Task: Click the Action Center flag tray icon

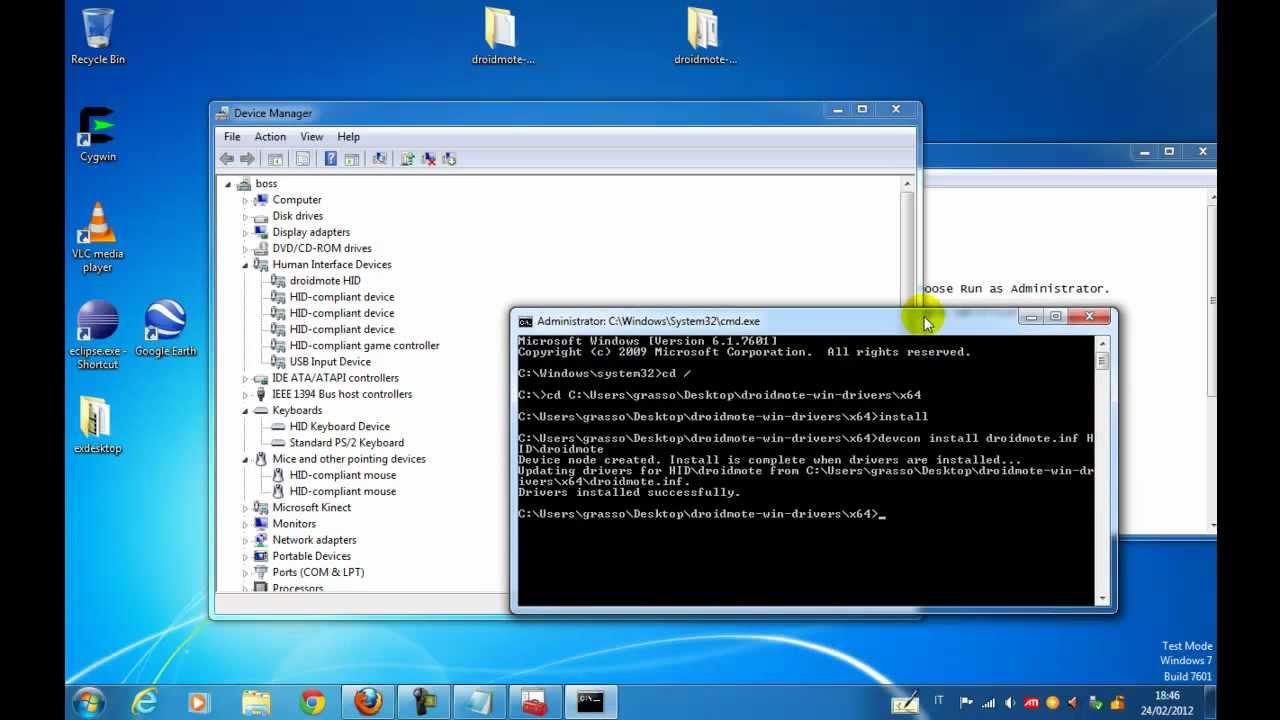Action: 966,703
